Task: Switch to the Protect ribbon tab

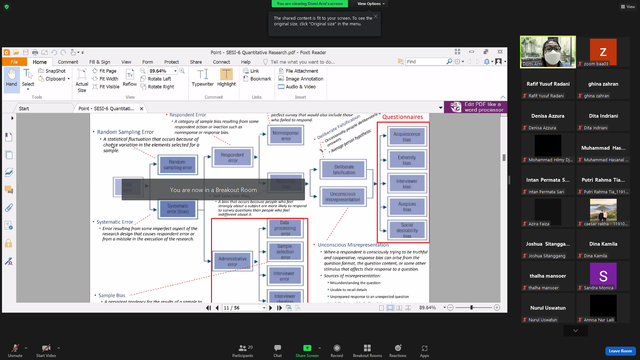Action: coord(171,62)
